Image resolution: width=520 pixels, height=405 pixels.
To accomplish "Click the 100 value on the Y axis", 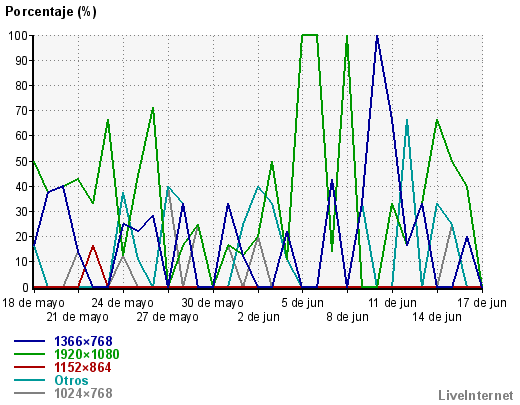I will tap(18, 35).
